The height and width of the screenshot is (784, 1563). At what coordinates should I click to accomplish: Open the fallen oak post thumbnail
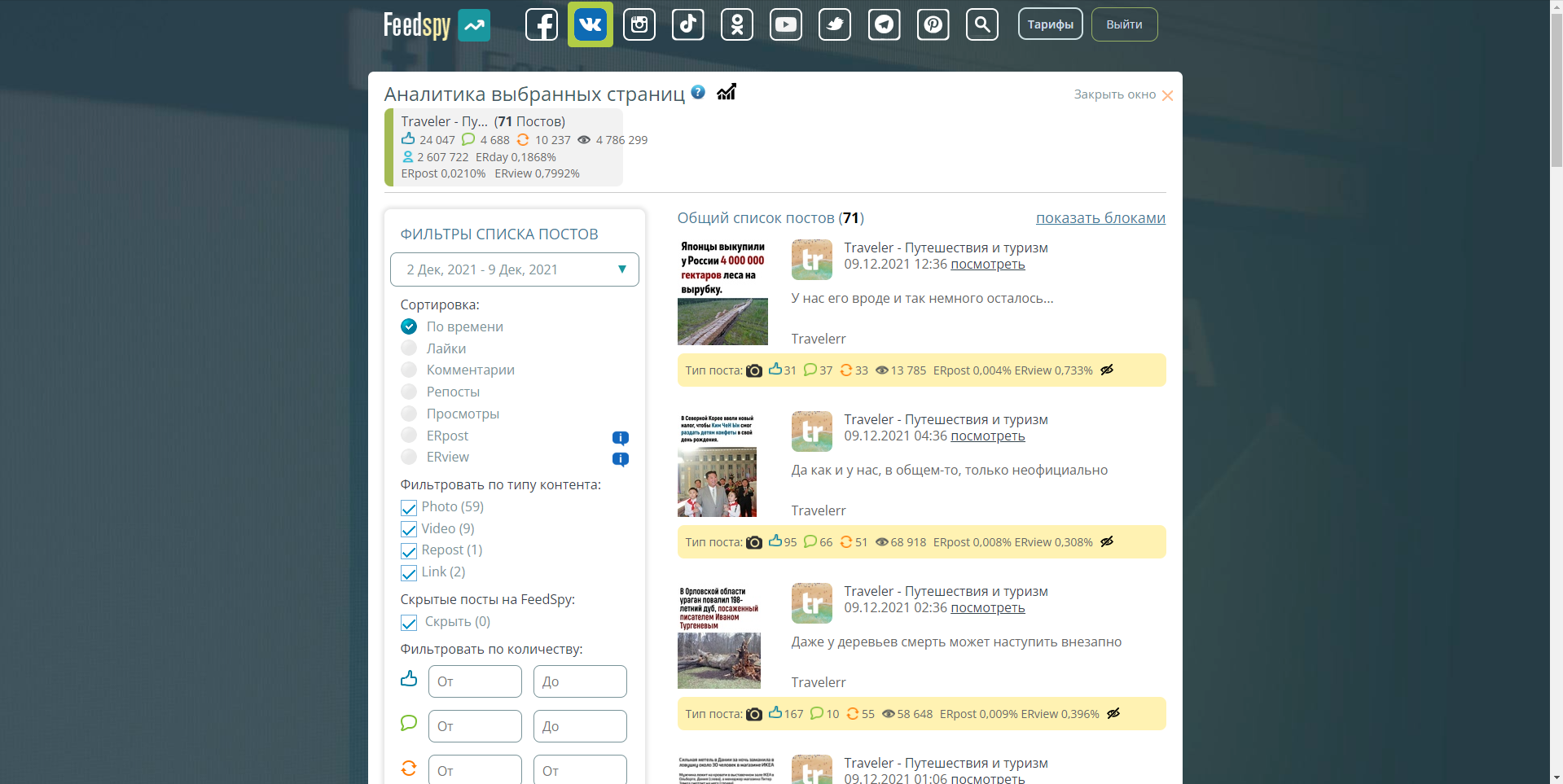(x=719, y=636)
